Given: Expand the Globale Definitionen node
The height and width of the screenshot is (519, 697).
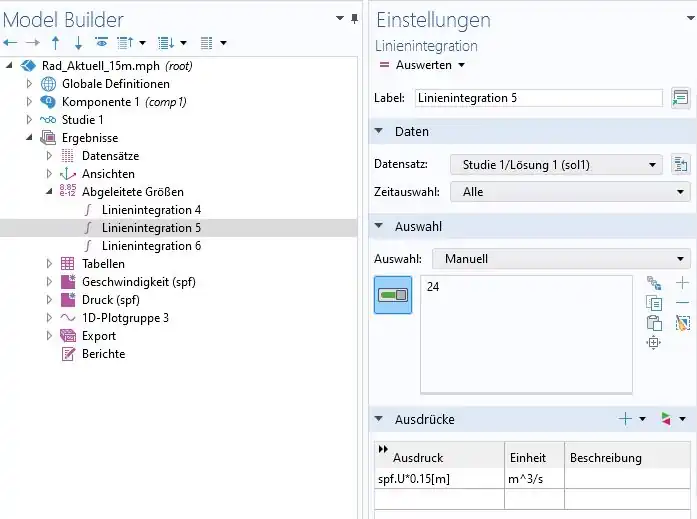Looking at the screenshot, I should pos(30,84).
